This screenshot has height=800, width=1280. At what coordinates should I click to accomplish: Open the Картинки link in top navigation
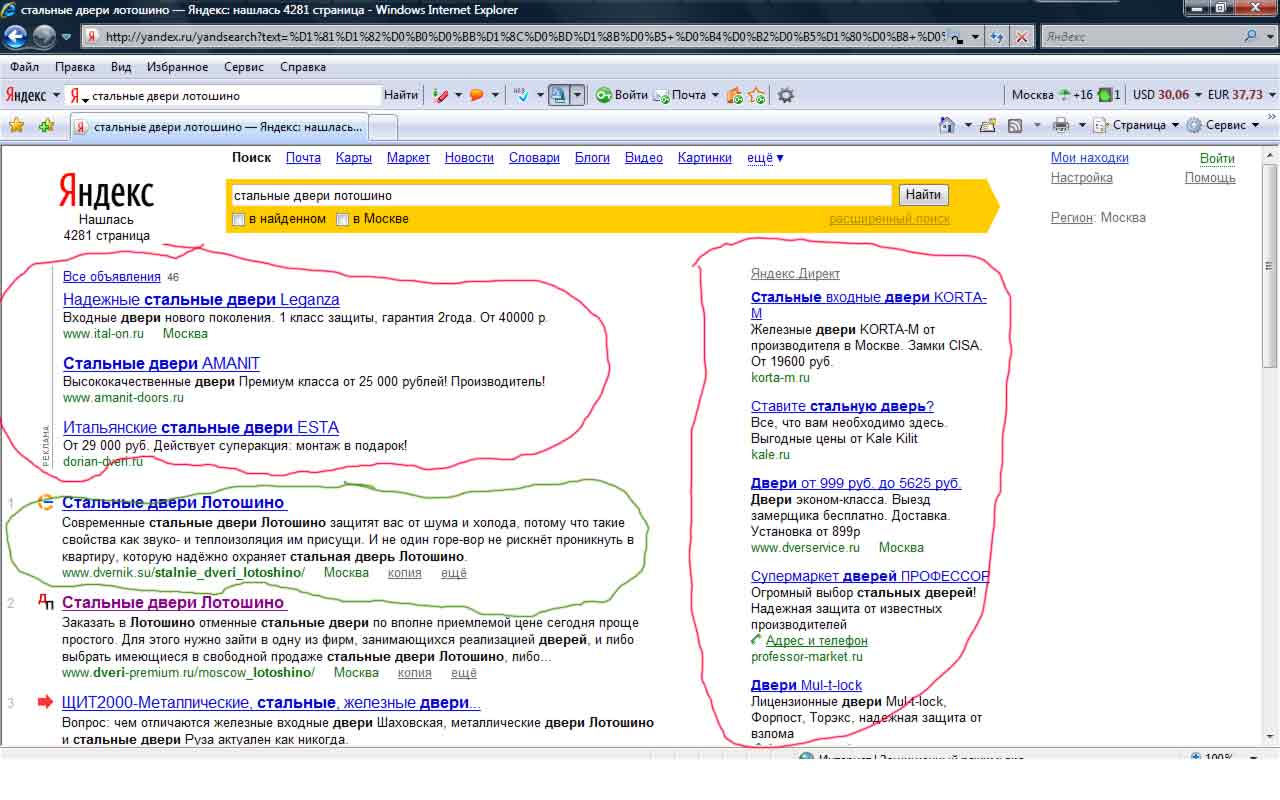(705, 158)
